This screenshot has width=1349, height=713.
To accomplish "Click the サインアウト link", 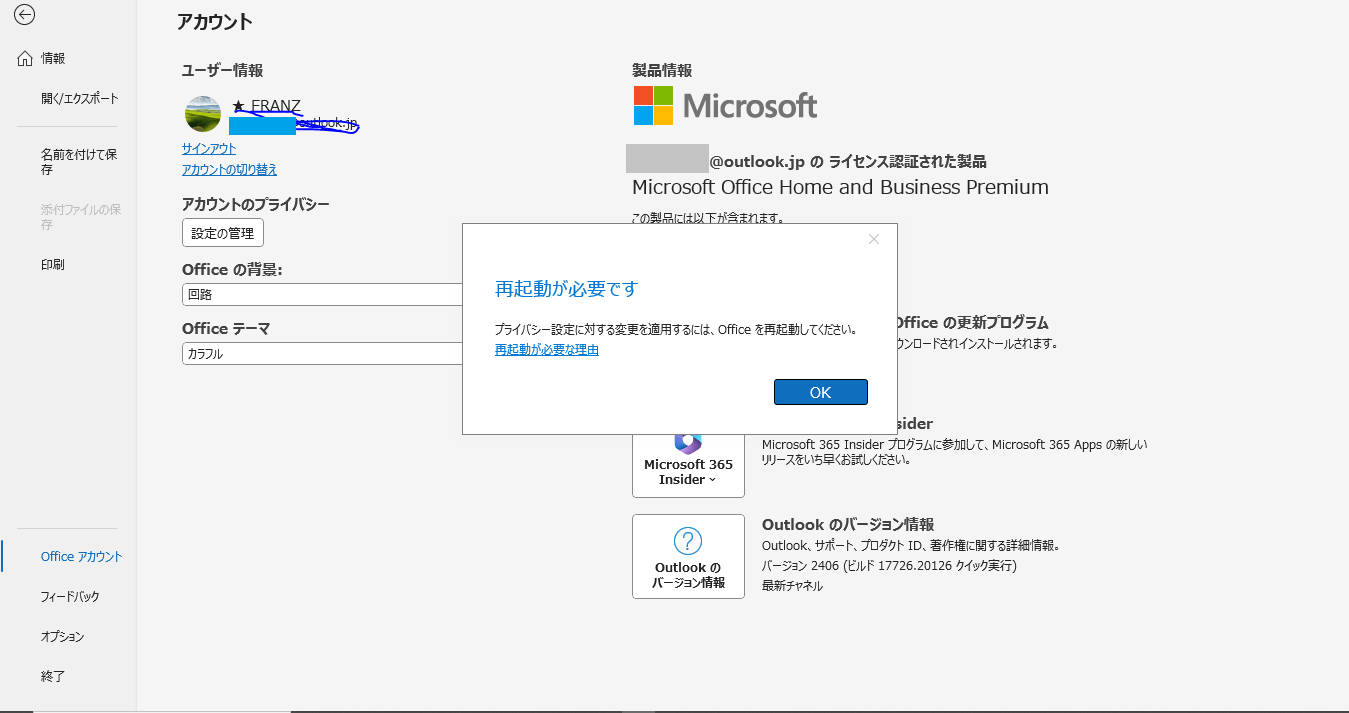I will [209, 149].
